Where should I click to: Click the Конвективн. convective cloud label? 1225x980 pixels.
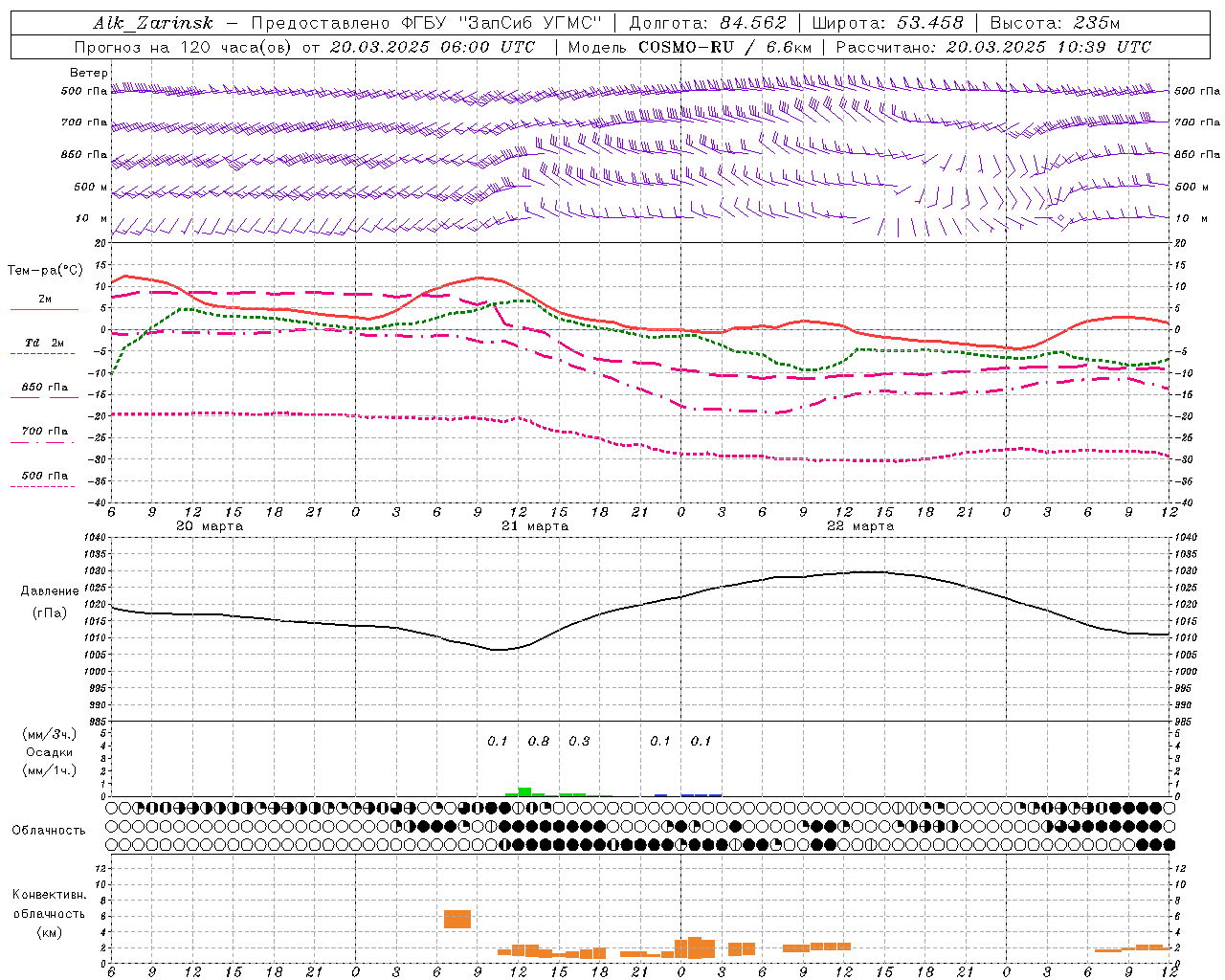coord(50,895)
